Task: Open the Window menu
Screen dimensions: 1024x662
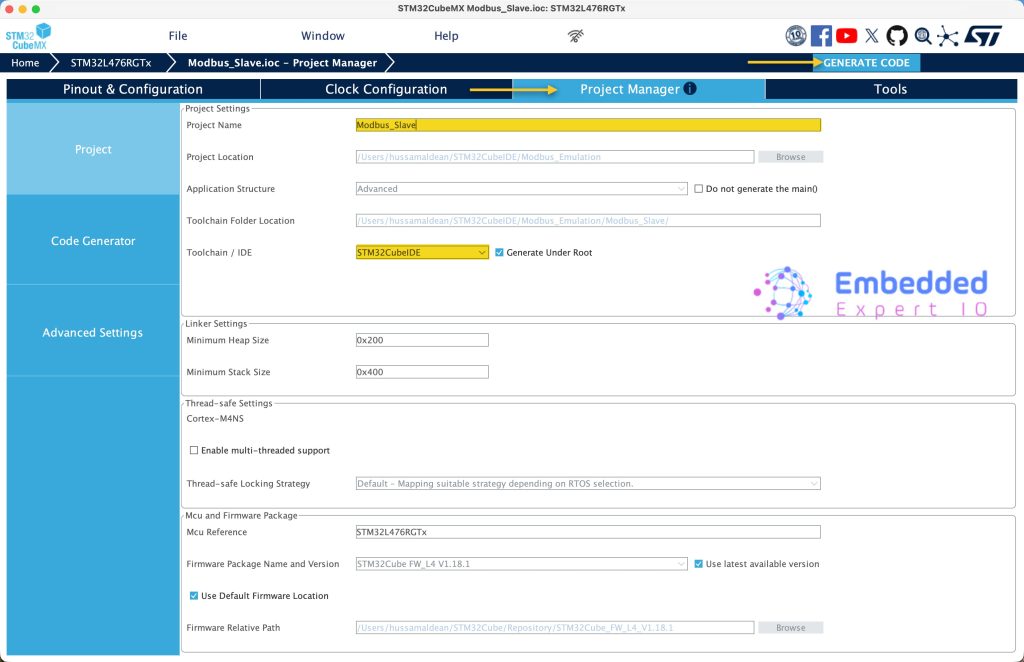Action: 322,36
